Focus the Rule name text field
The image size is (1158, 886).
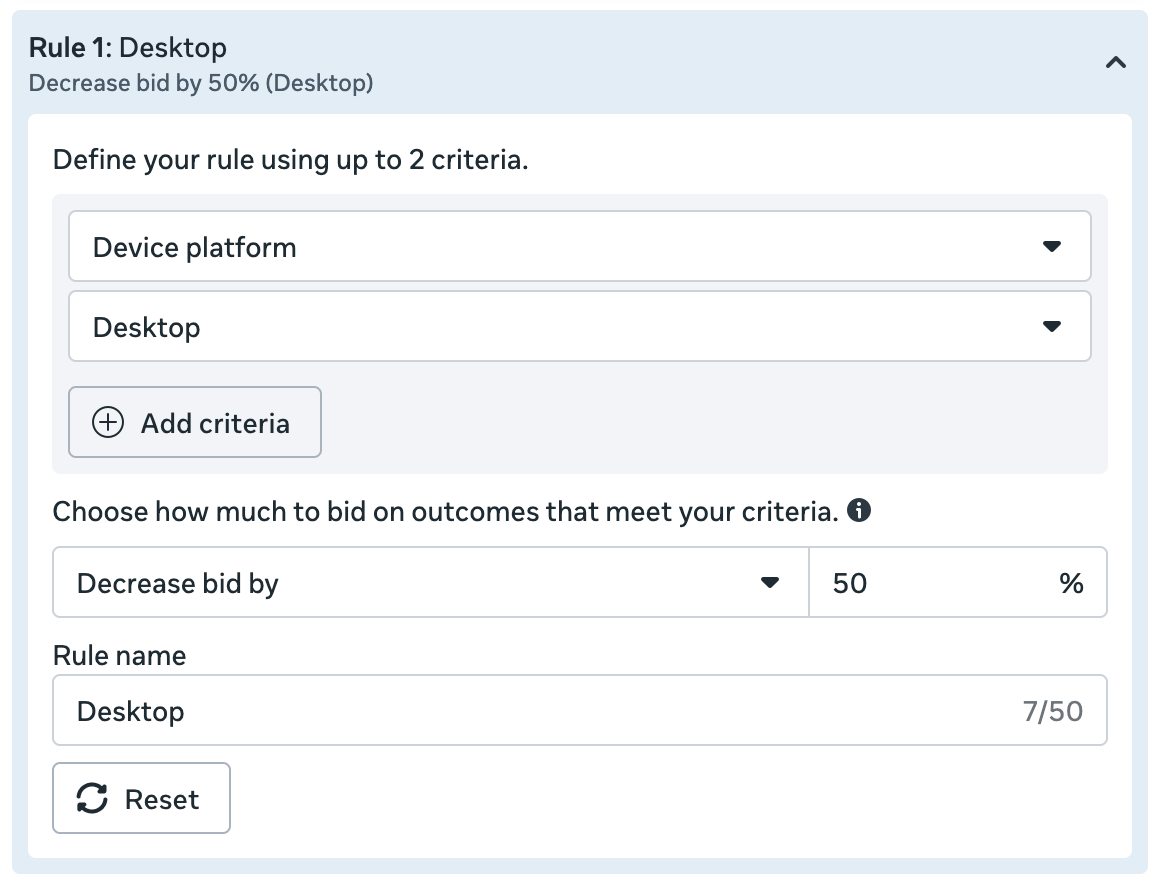540,711
